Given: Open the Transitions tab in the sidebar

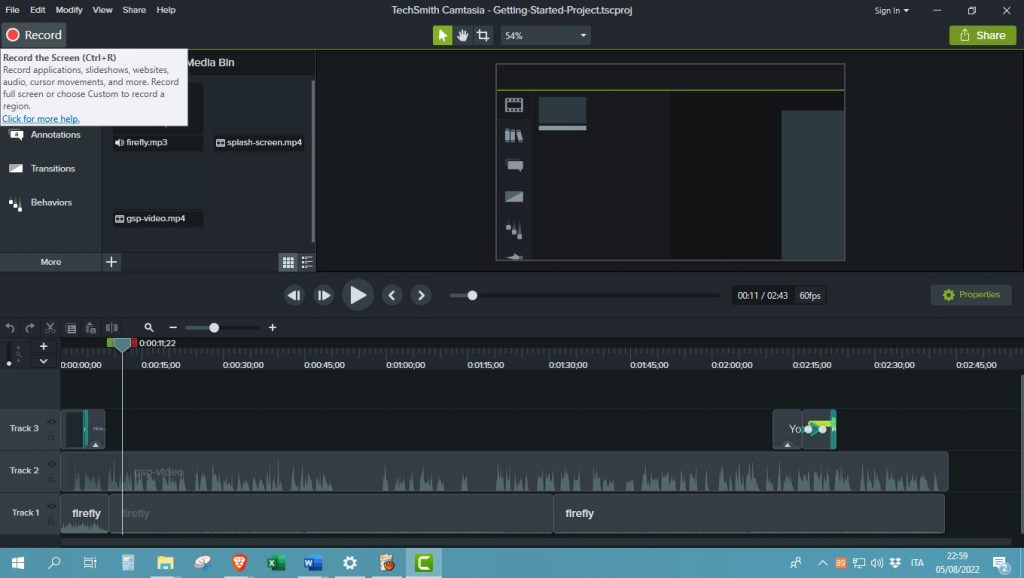Looking at the screenshot, I should pos(52,168).
